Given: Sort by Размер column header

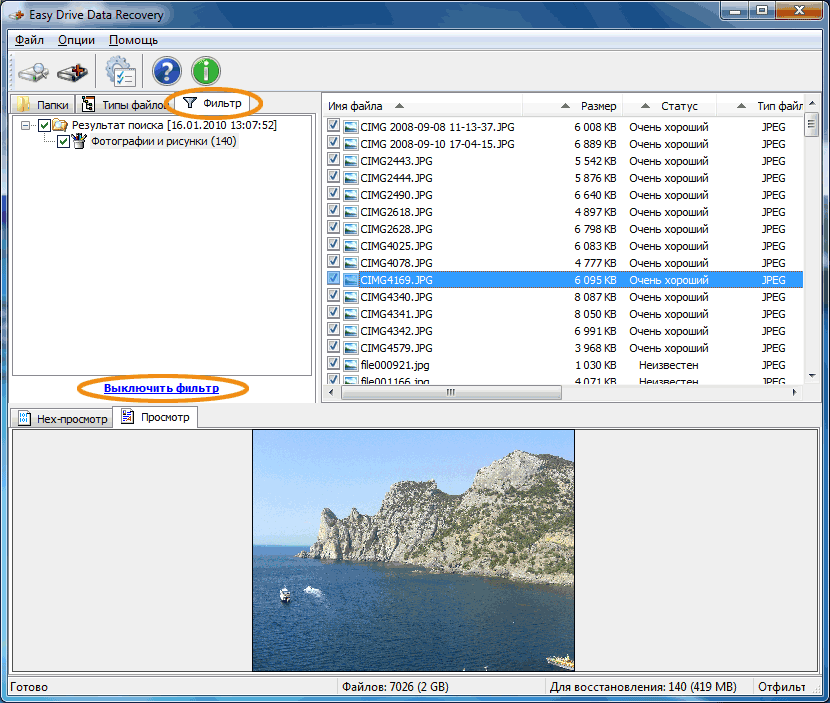Looking at the screenshot, I should pos(572,106).
